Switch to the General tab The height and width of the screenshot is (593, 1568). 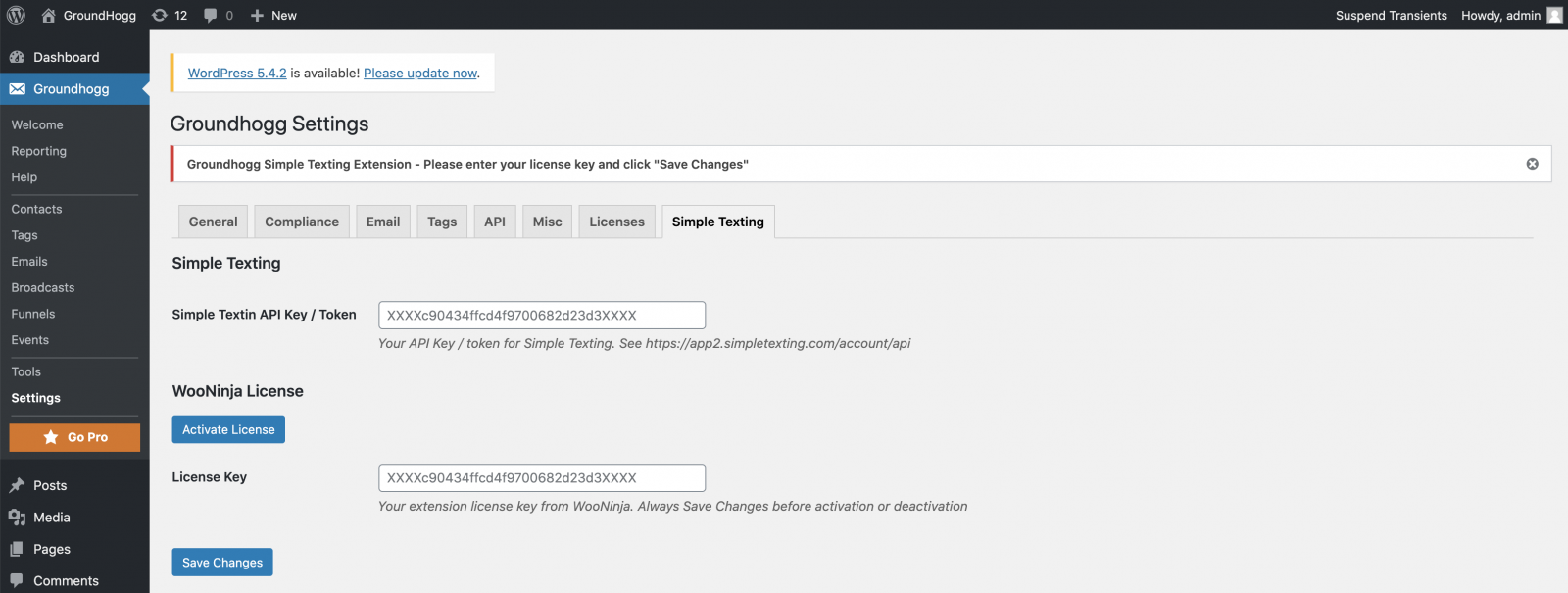click(x=213, y=222)
